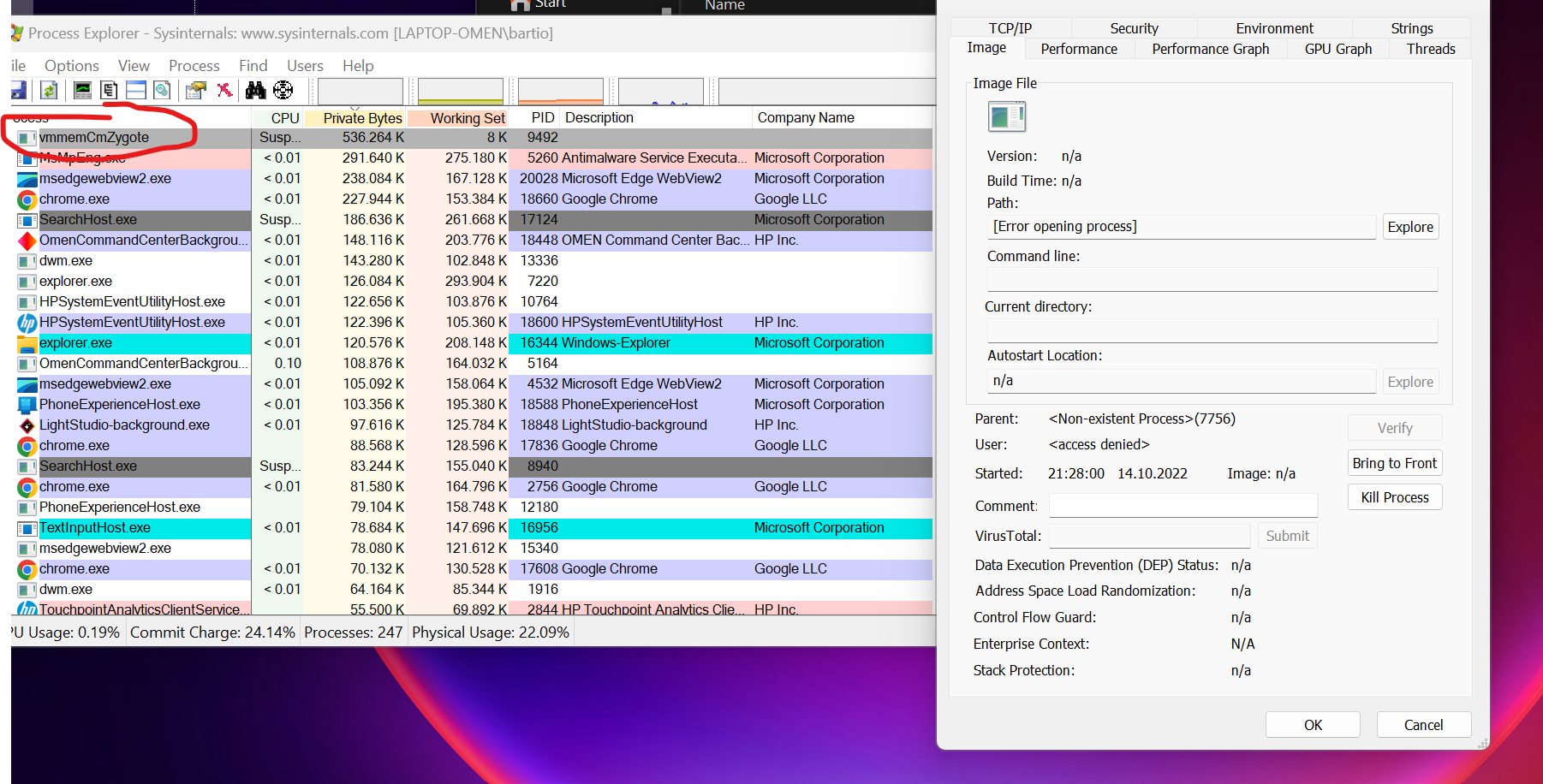Click the Save floppy disk toolbar icon
The image size is (1543, 784).
coord(19,90)
